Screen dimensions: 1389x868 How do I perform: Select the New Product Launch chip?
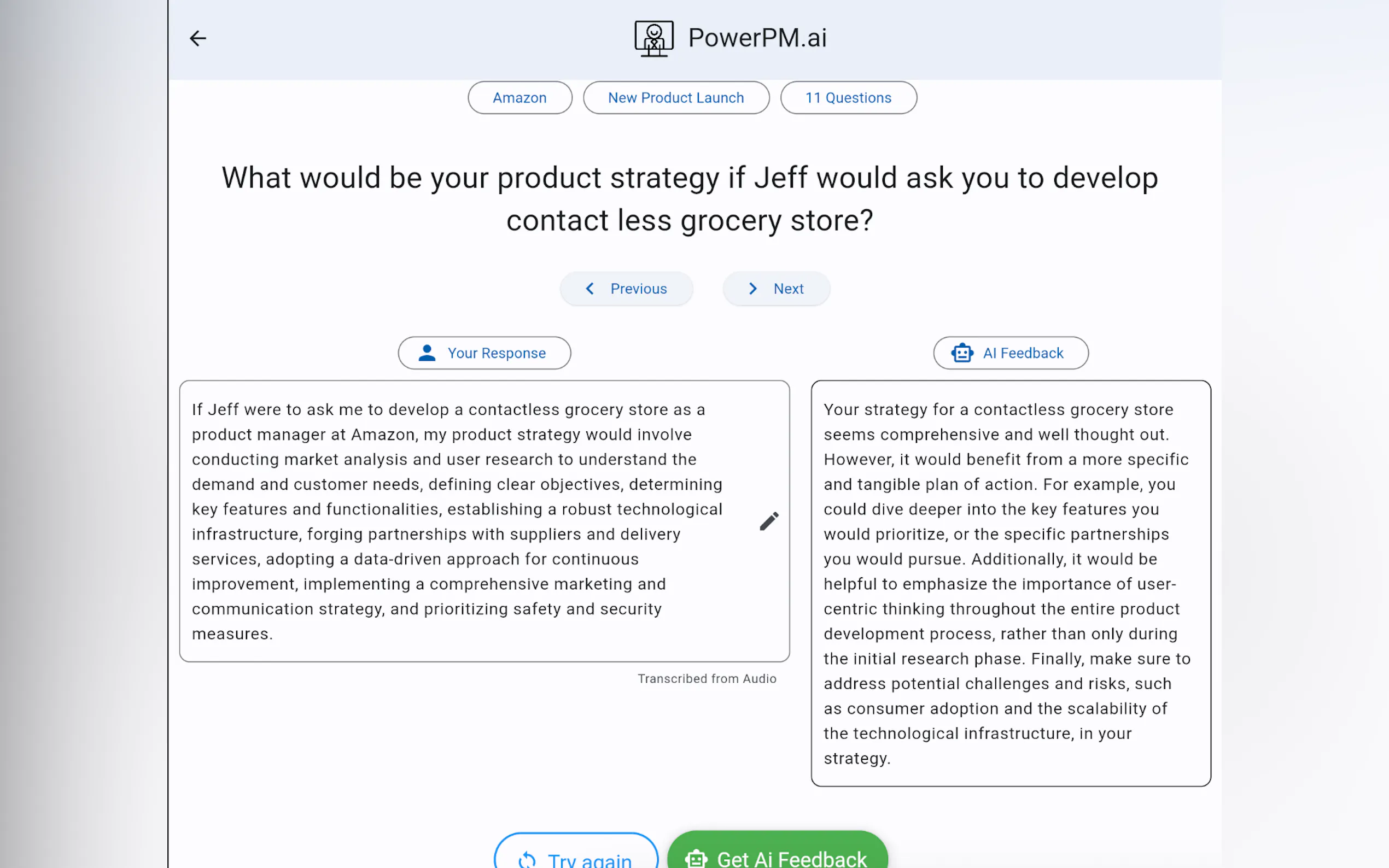[676, 98]
